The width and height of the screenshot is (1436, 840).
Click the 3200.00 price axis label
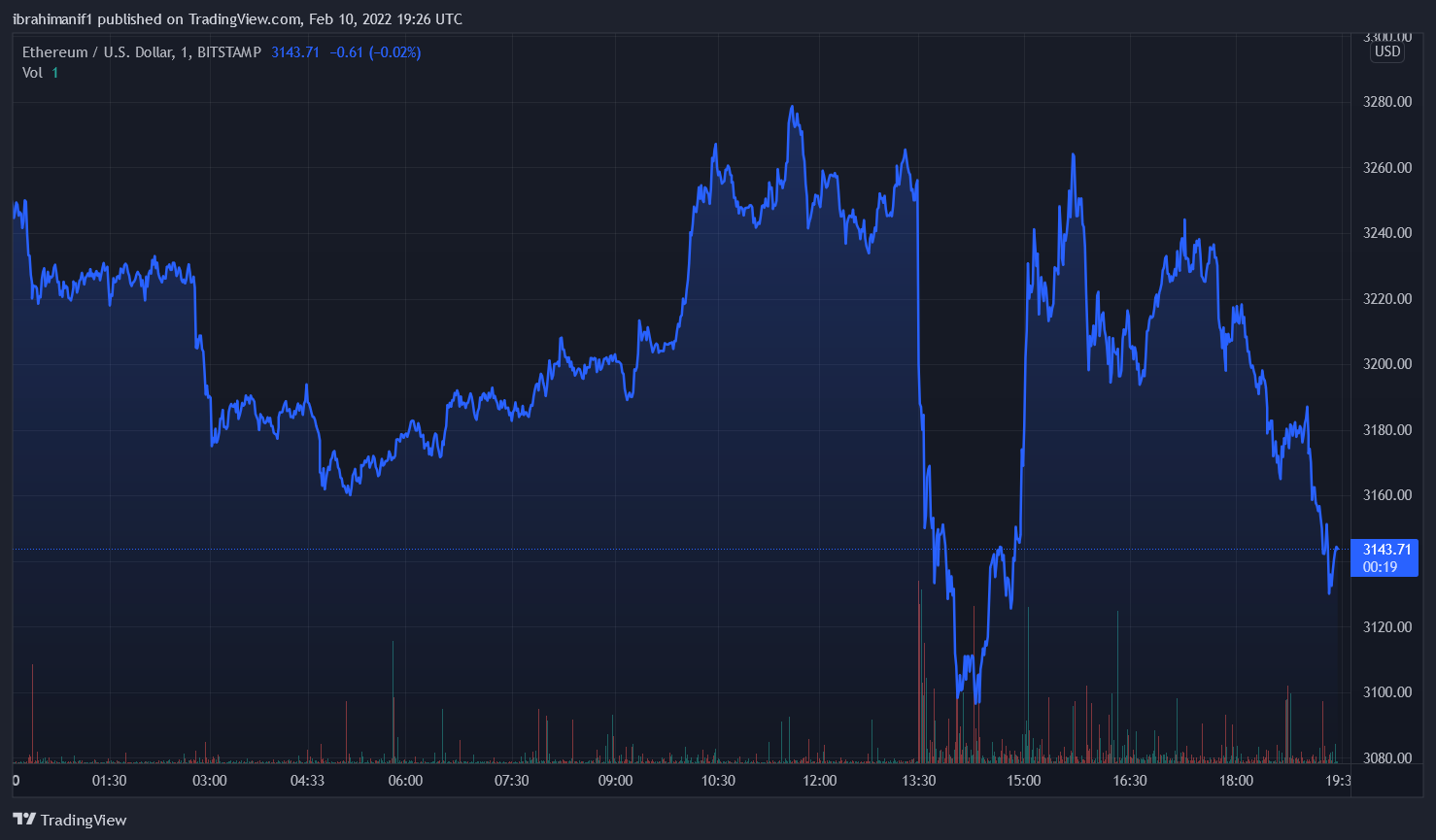click(1387, 364)
